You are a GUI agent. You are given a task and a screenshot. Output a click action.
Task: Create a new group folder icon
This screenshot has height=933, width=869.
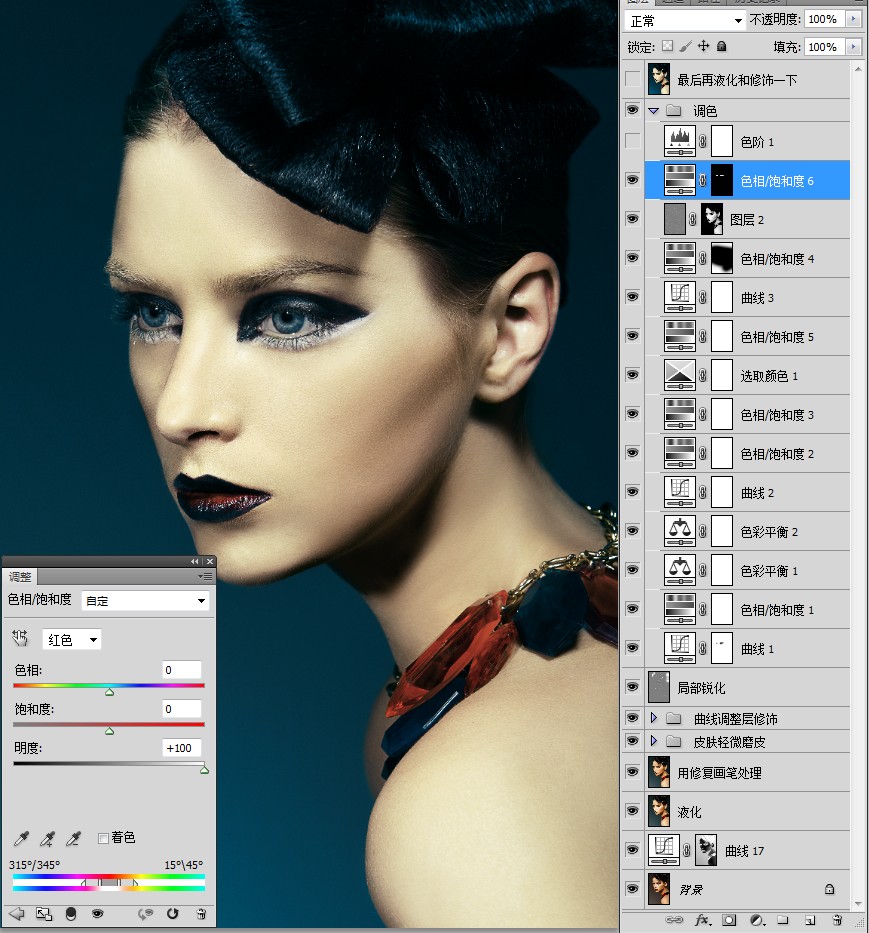(x=783, y=920)
